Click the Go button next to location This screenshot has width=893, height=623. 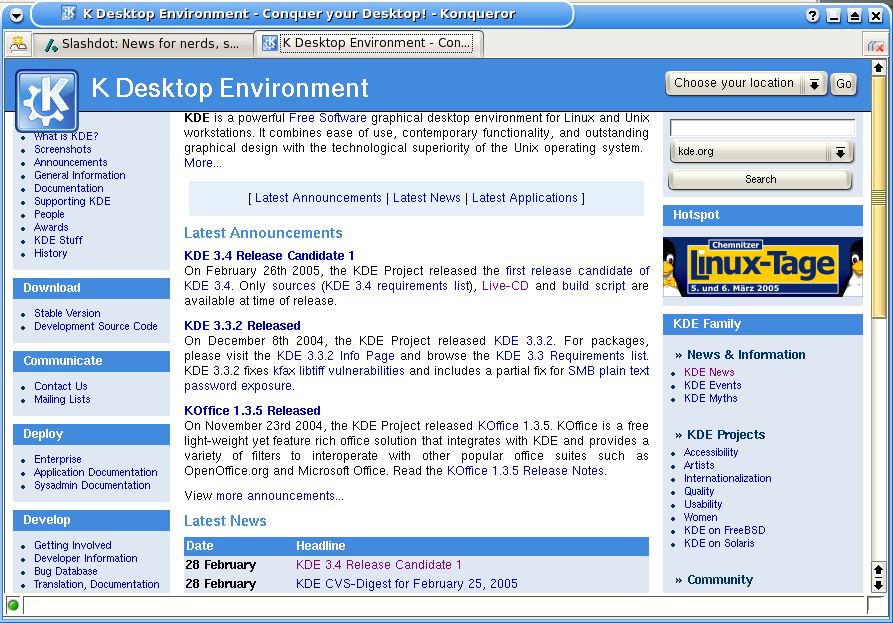point(843,84)
